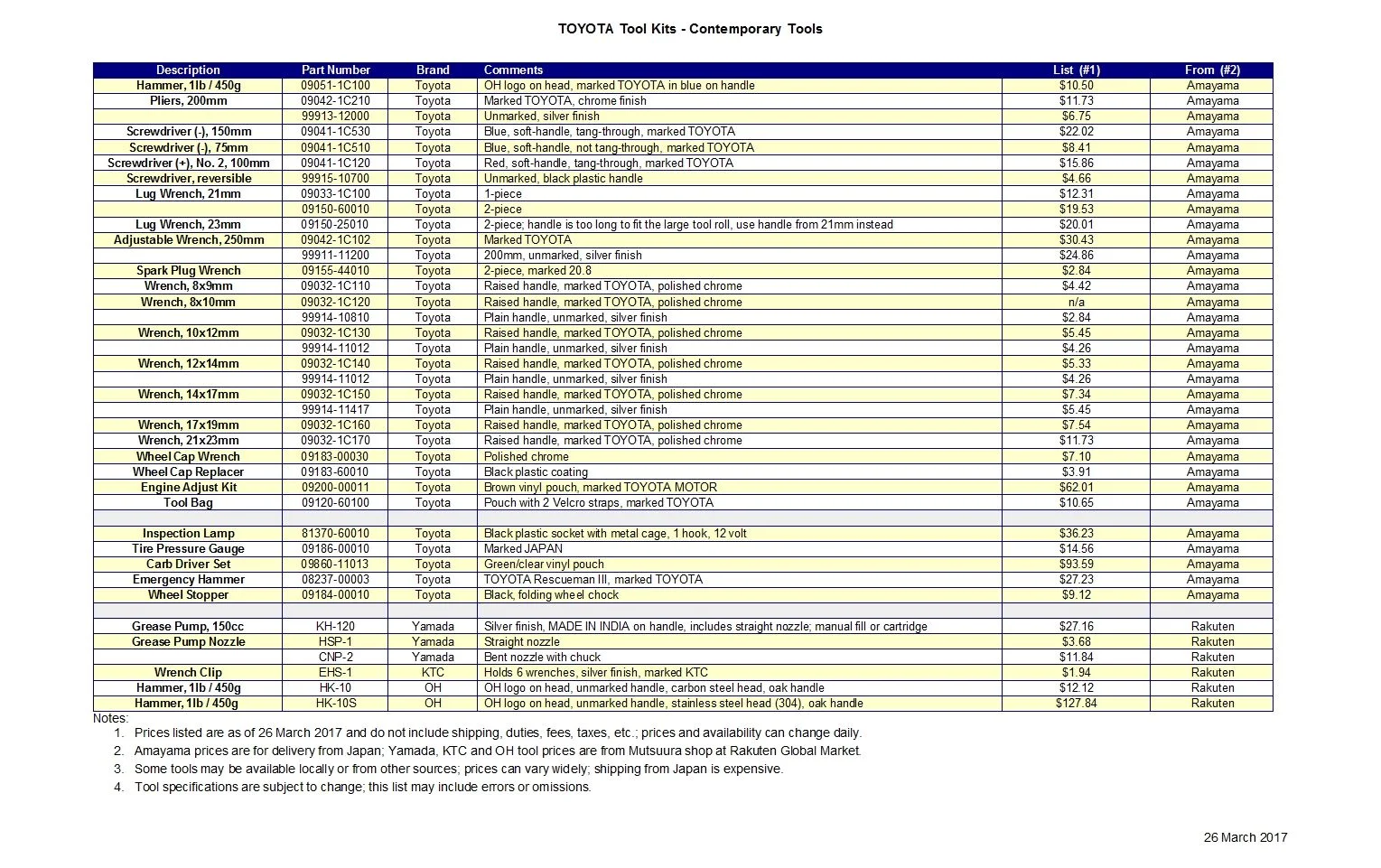Click 'Wrench, 12x14mm' description cell
Image resolution: width=1381 pixels, height=868 pixels.
(188, 363)
